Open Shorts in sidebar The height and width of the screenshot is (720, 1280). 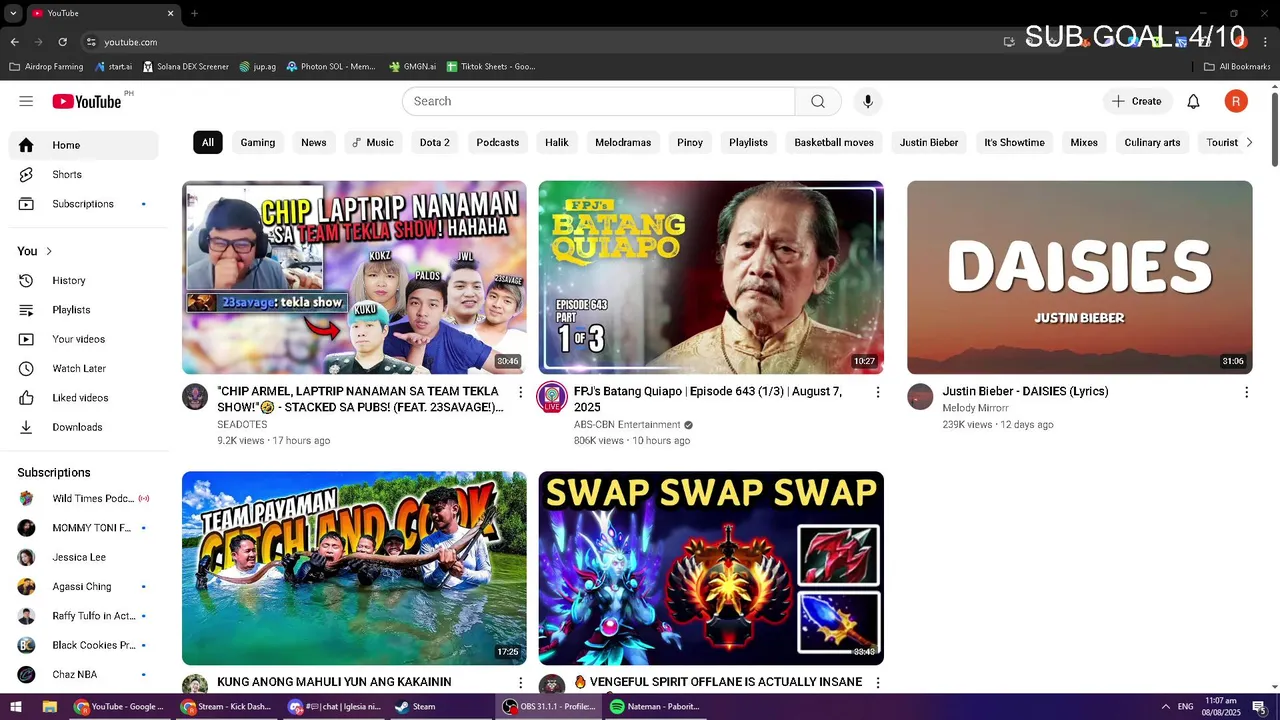tap(84, 174)
